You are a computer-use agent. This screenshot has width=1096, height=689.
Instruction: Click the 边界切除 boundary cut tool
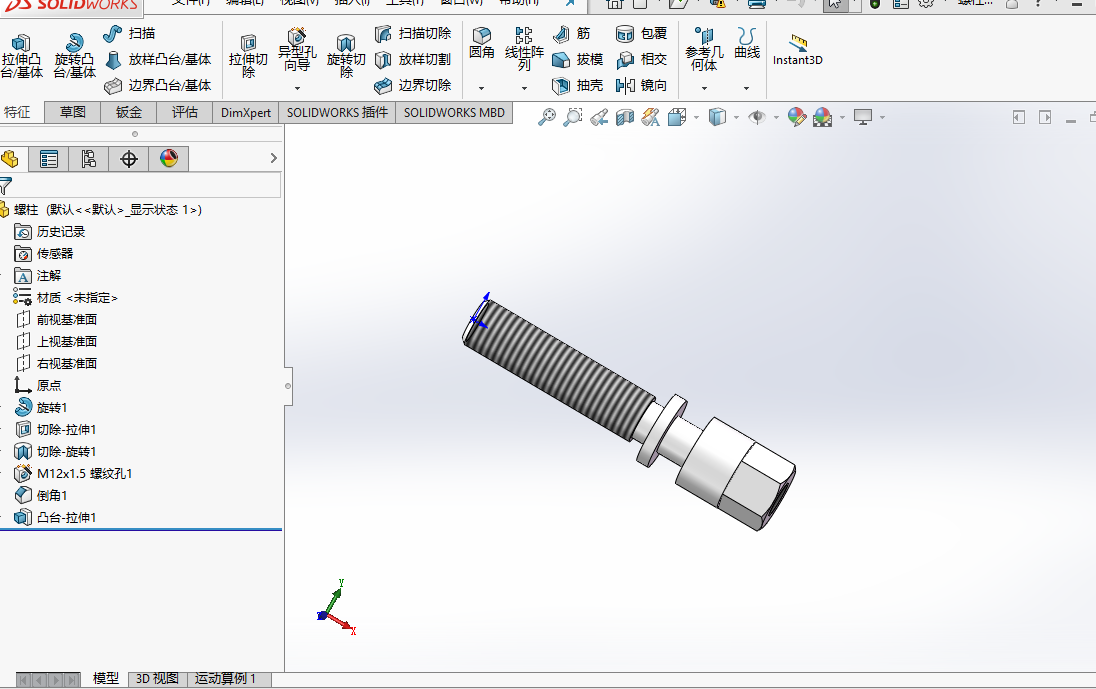click(x=413, y=85)
